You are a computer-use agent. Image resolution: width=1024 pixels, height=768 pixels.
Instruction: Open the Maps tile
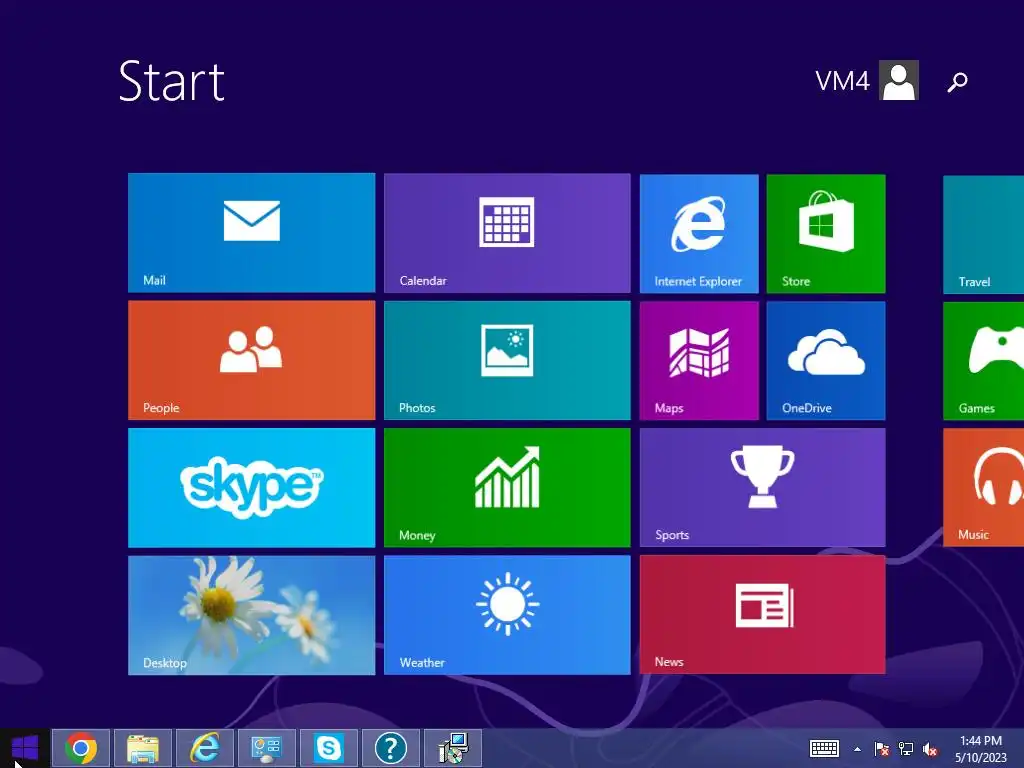click(x=699, y=360)
